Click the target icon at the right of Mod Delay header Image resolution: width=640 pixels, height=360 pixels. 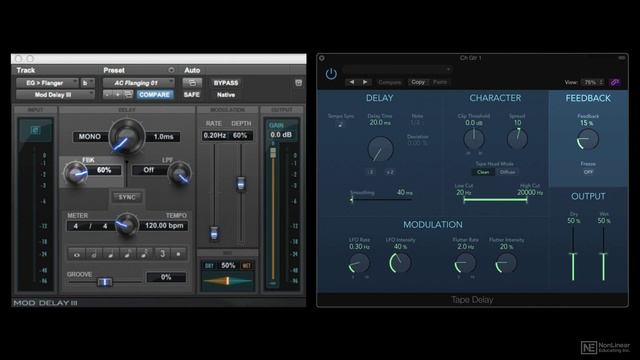298,83
